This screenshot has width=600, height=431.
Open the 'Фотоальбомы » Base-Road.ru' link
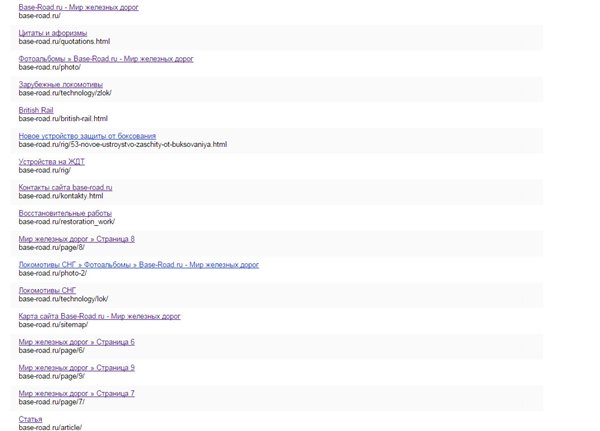tap(106, 59)
